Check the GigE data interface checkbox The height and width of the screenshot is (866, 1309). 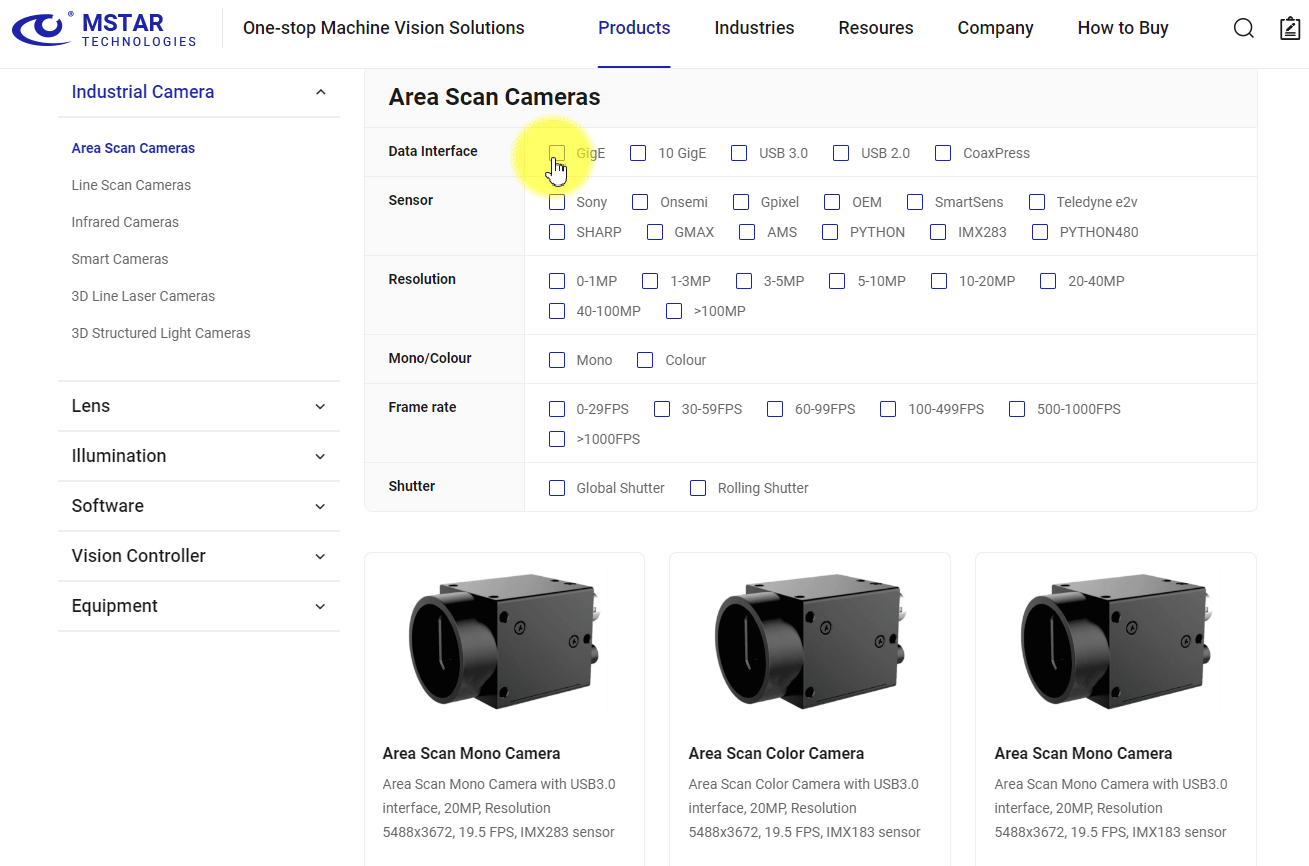(x=557, y=153)
